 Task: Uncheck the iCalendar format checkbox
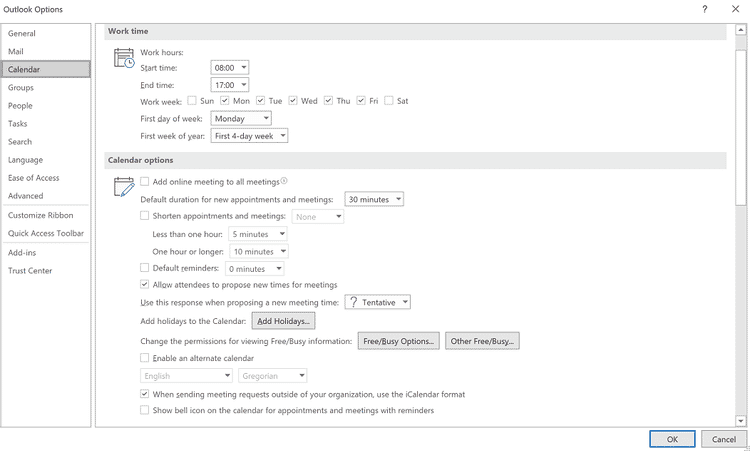[144, 394]
